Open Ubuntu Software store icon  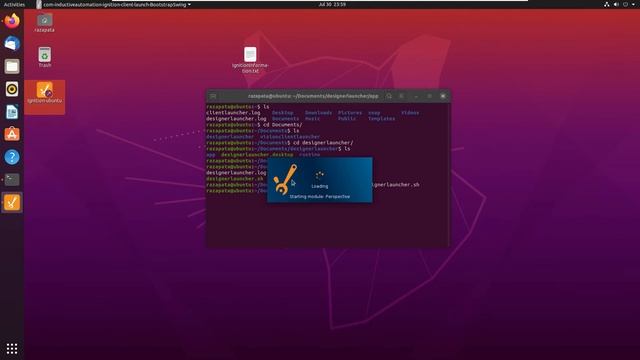pyautogui.click(x=12, y=134)
